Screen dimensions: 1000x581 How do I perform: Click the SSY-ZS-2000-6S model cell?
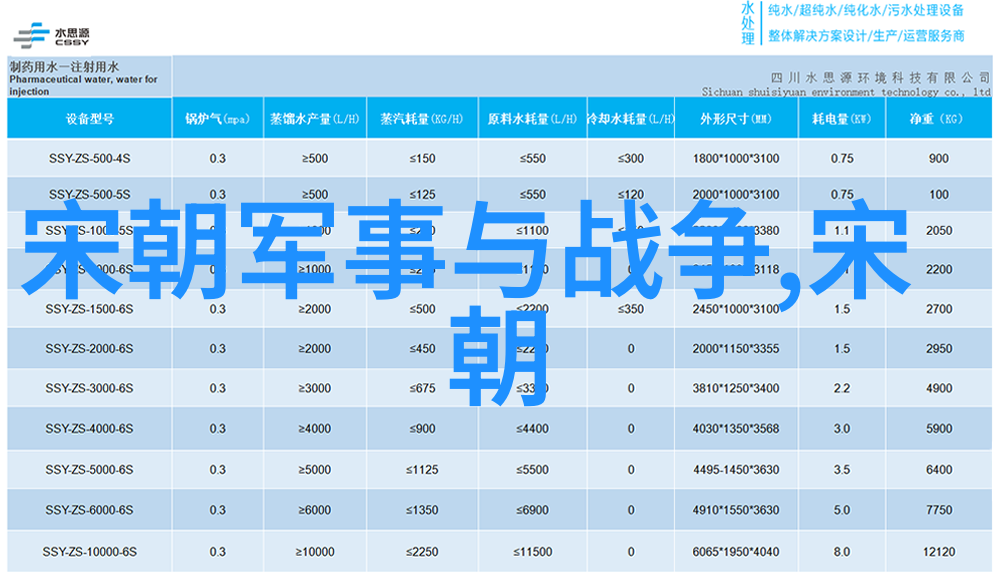coord(89,349)
